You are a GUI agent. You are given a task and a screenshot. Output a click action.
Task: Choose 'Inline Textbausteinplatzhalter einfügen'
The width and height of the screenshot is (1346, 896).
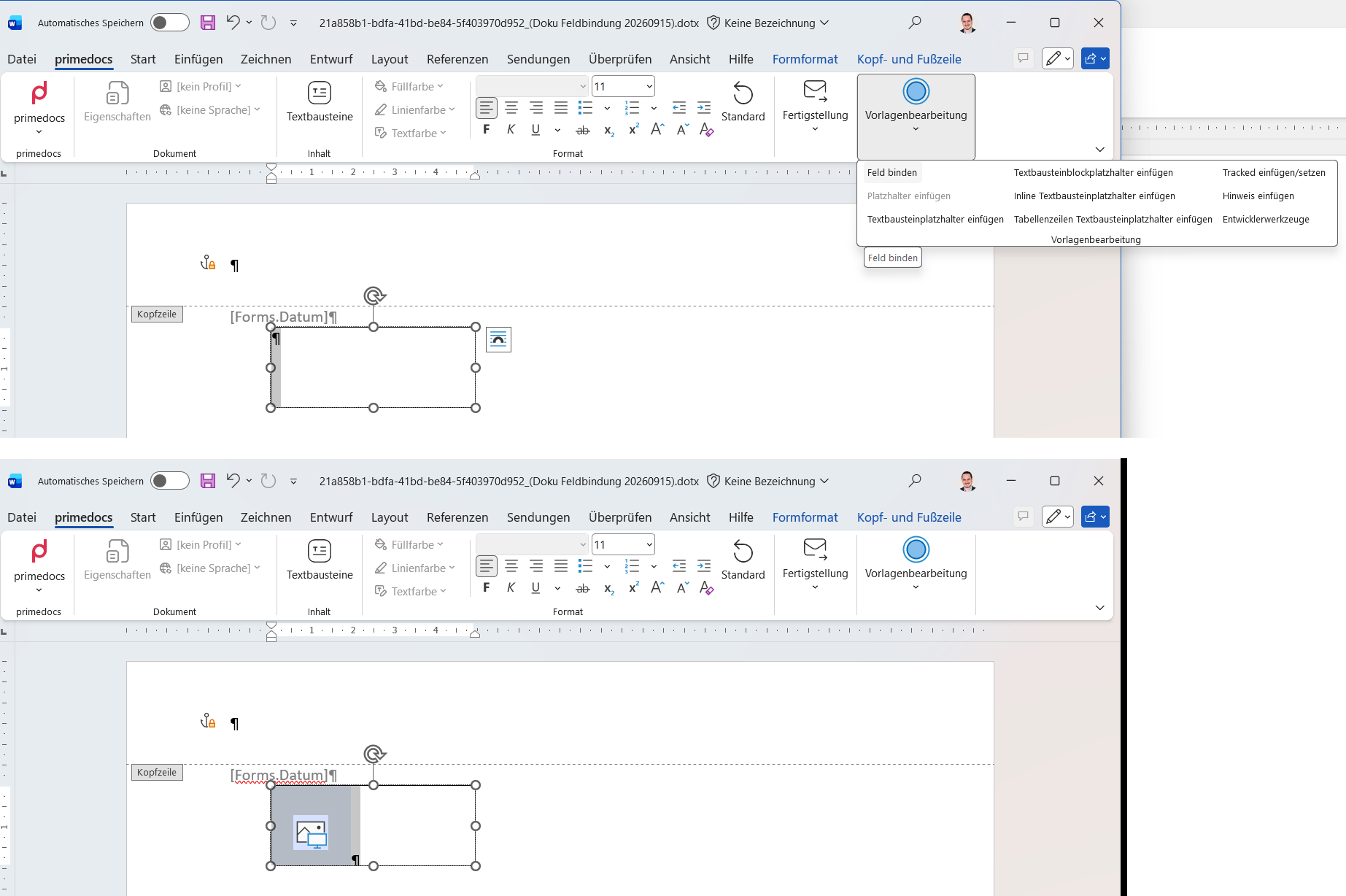(x=1094, y=196)
